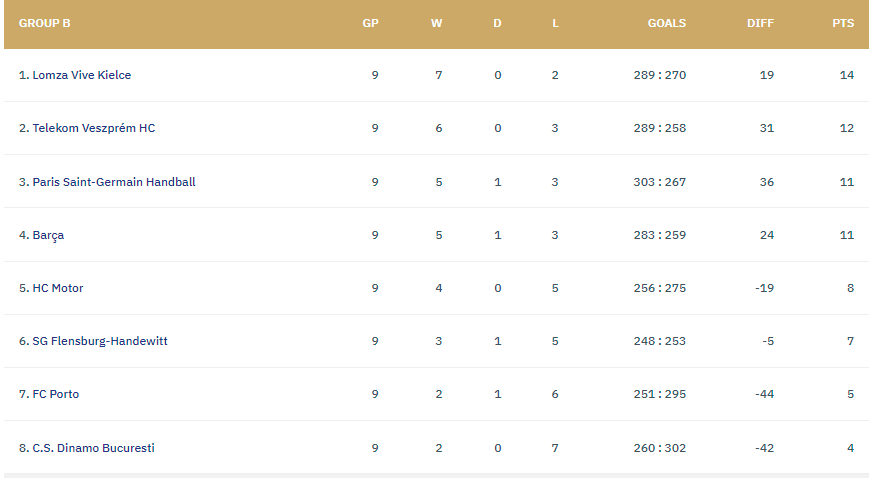Select the GOALS column header
This screenshot has width=872, height=478.
pos(667,23)
